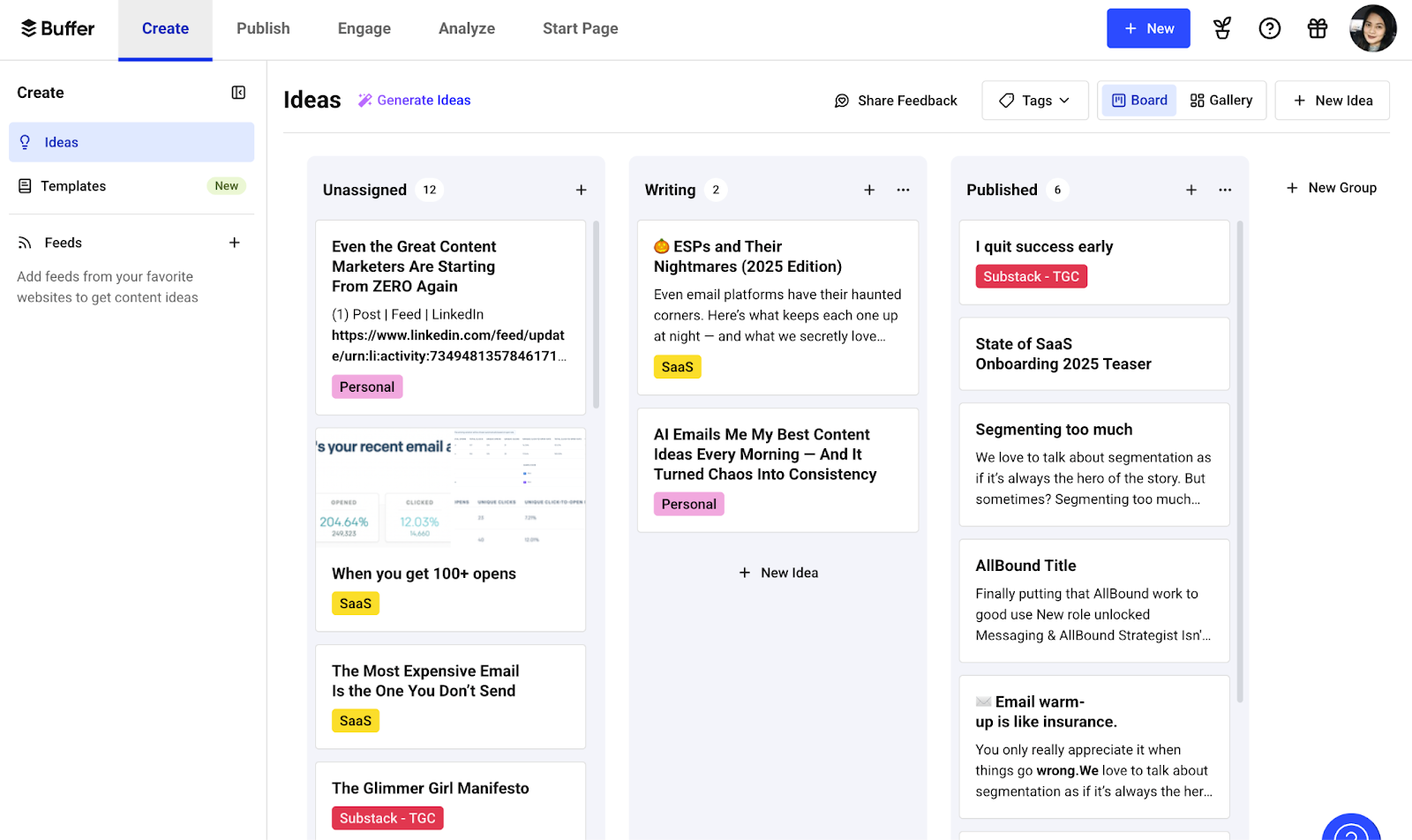Click the sprout icon in top bar
1412x840 pixels.
pos(1221,28)
